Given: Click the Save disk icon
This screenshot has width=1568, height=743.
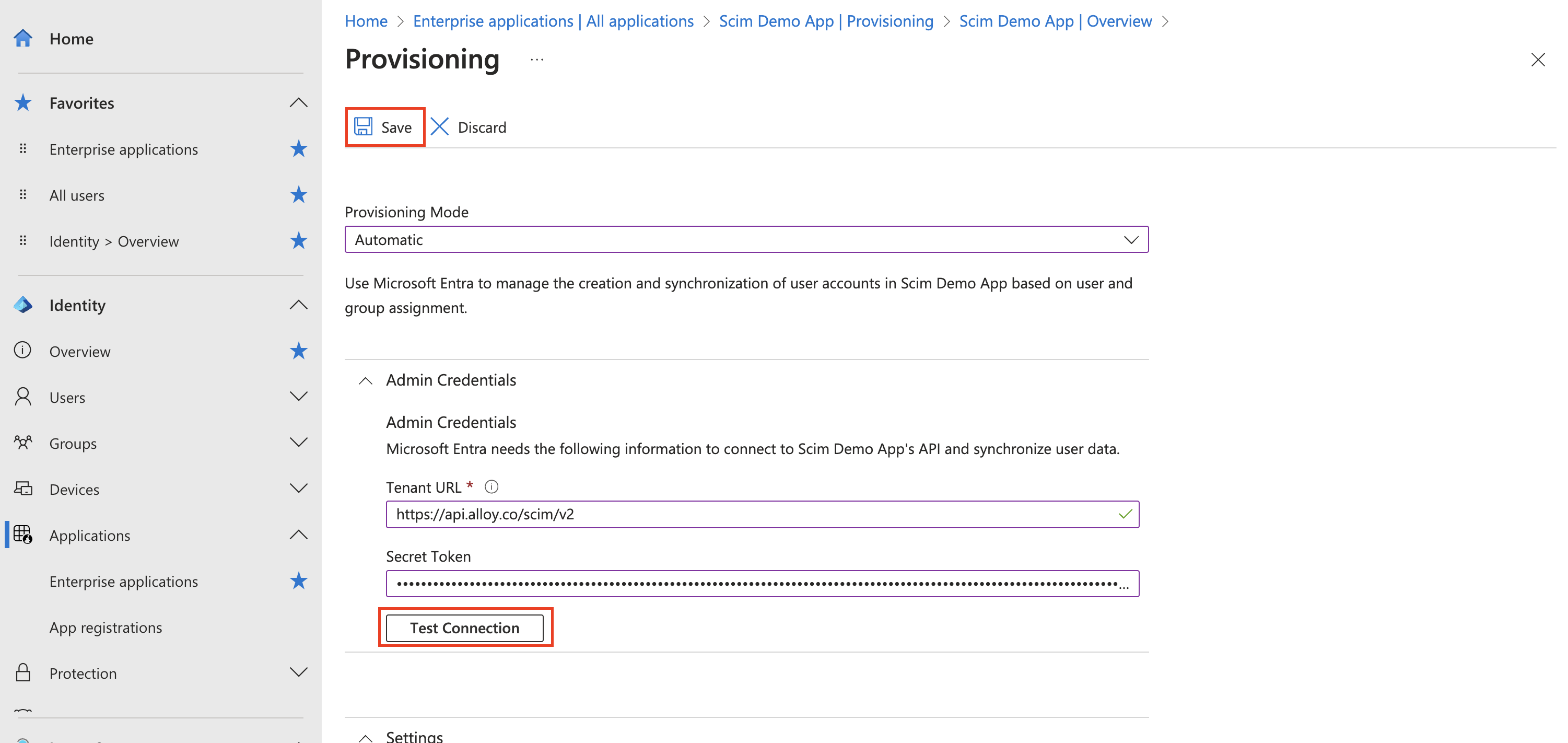Looking at the screenshot, I should [364, 126].
